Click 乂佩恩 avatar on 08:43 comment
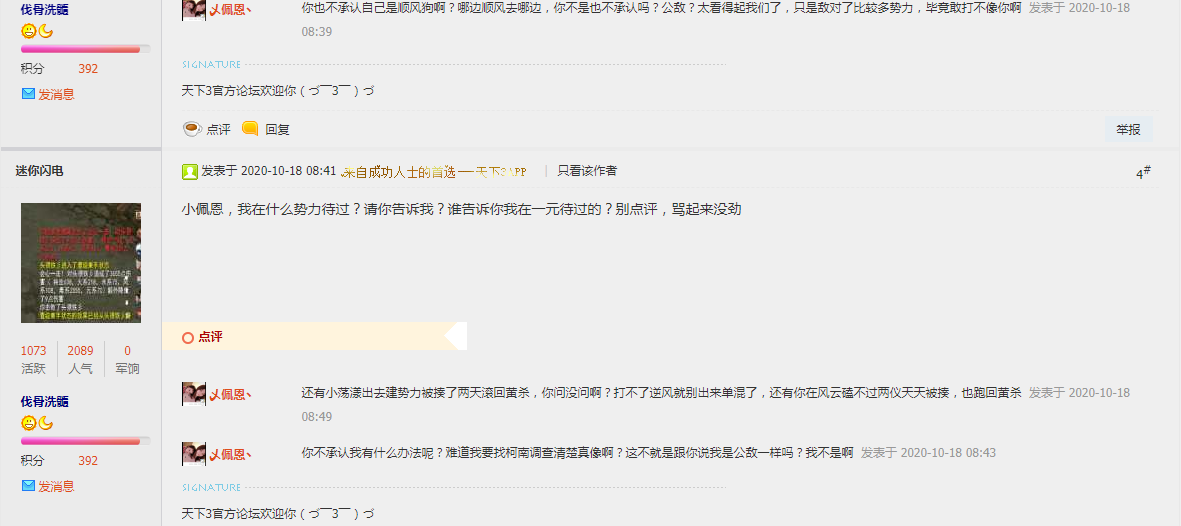Viewport: 1181px width, 526px height. (x=194, y=454)
